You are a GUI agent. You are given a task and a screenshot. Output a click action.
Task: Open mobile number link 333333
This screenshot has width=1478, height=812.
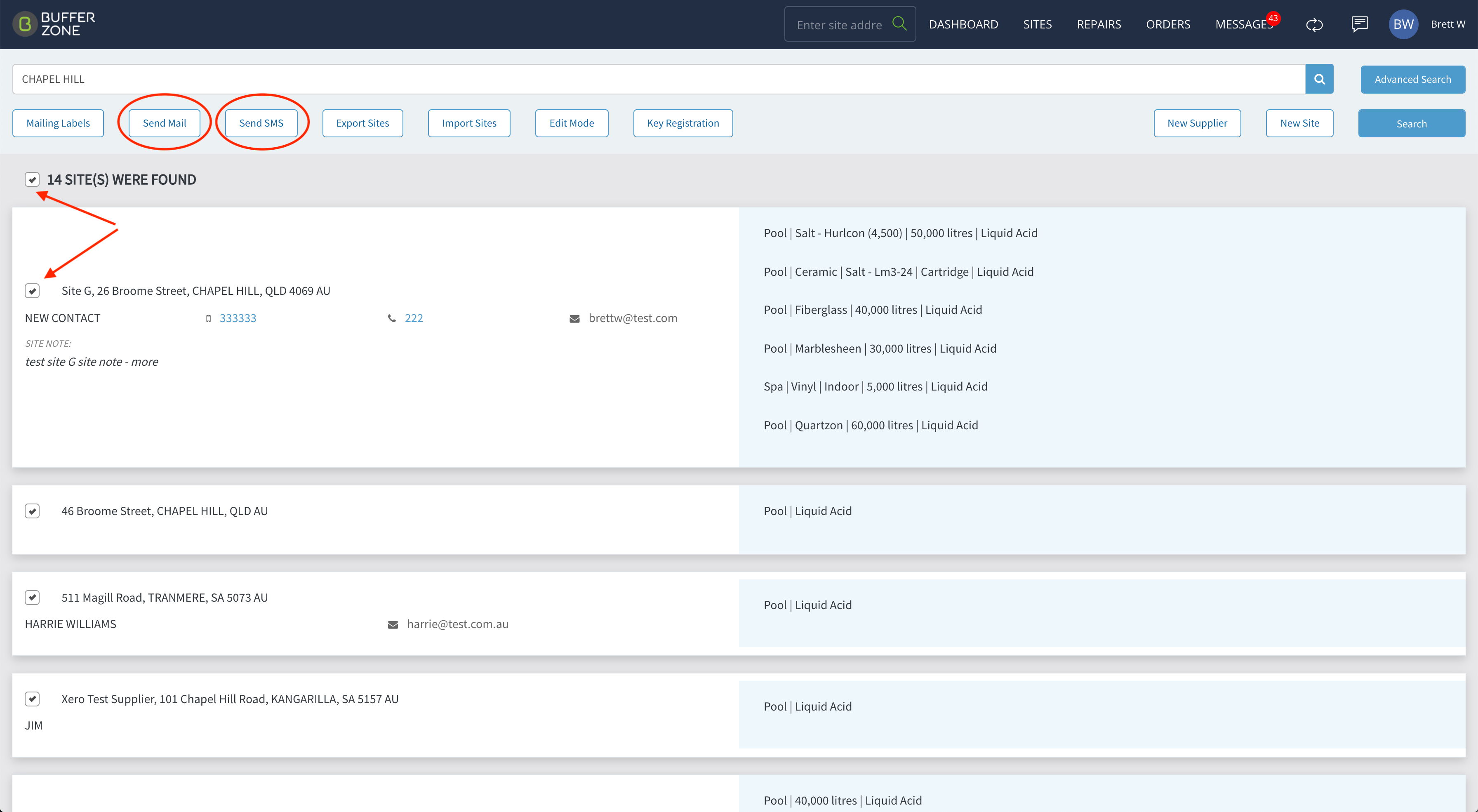click(x=238, y=318)
